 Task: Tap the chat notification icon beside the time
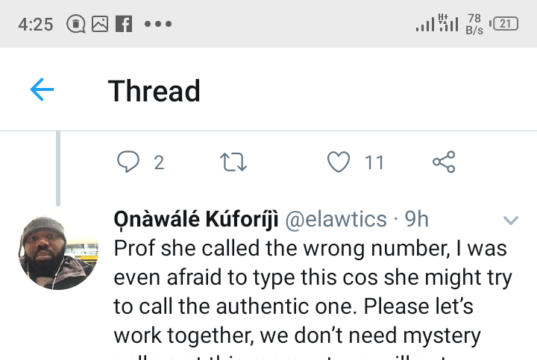tap(76, 24)
